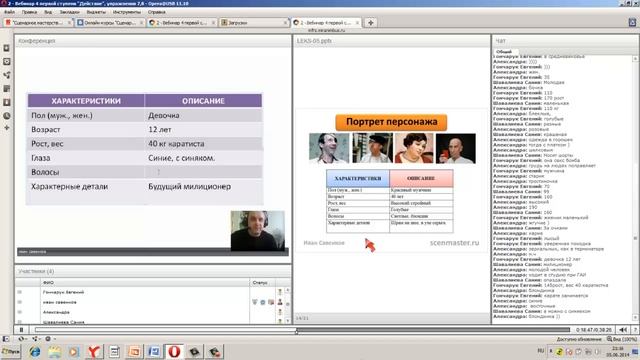Open the sidebar share-like panel icon

(7, 75)
